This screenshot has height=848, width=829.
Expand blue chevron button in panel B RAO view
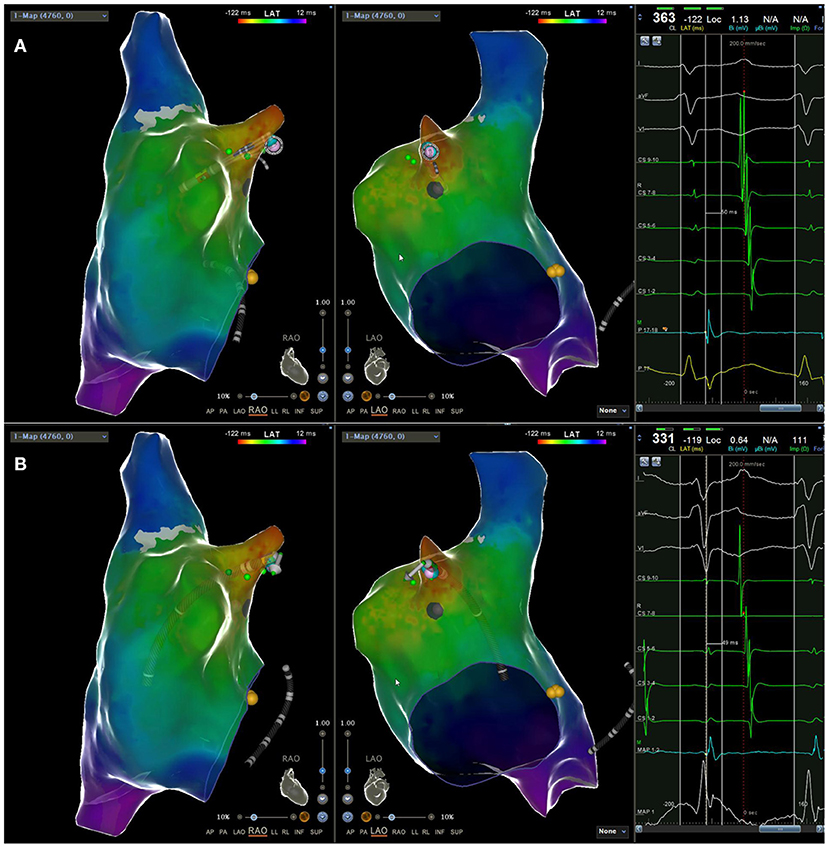coord(323,817)
